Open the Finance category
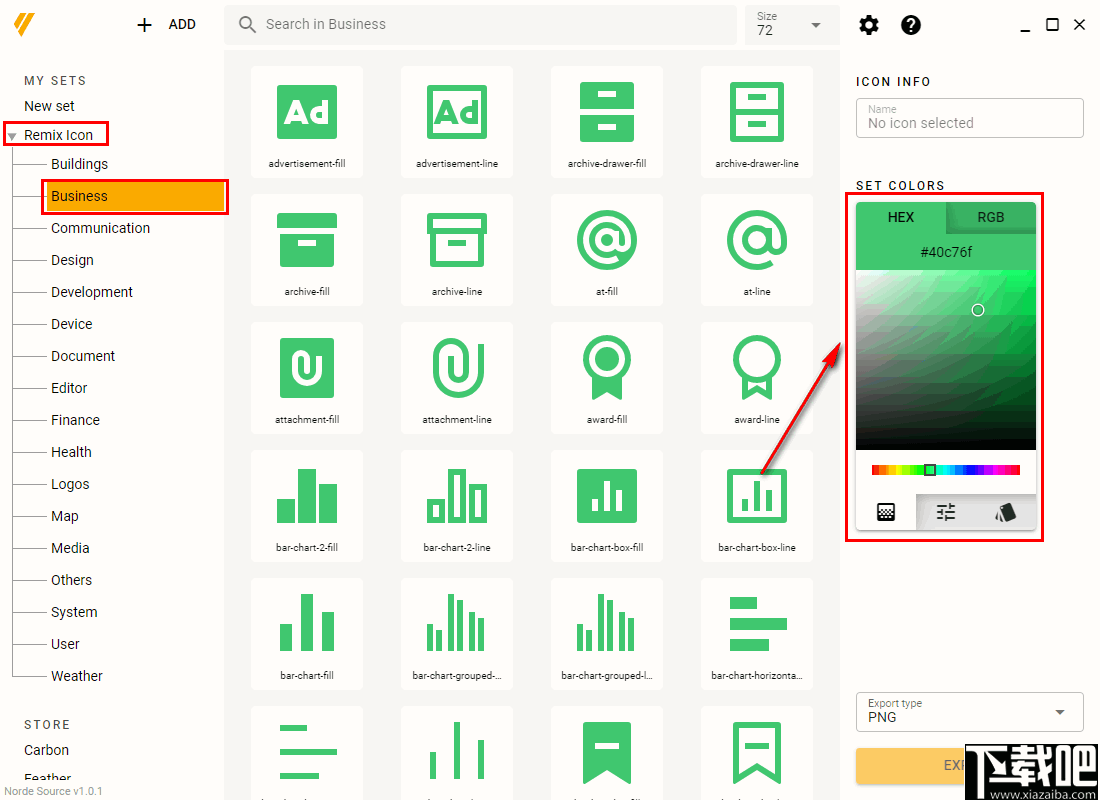The height and width of the screenshot is (800, 1100). [x=73, y=420]
